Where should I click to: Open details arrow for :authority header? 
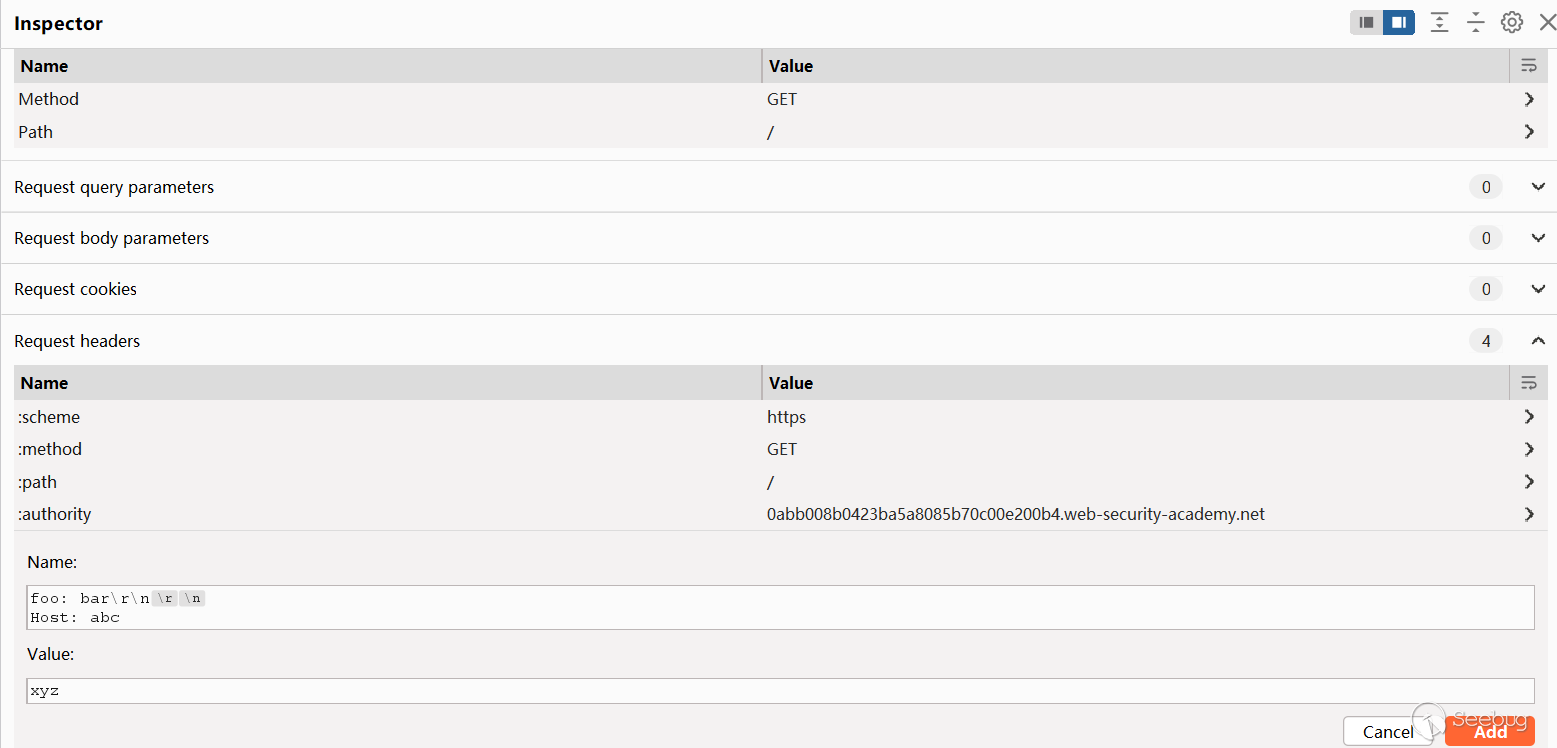coord(1529,514)
